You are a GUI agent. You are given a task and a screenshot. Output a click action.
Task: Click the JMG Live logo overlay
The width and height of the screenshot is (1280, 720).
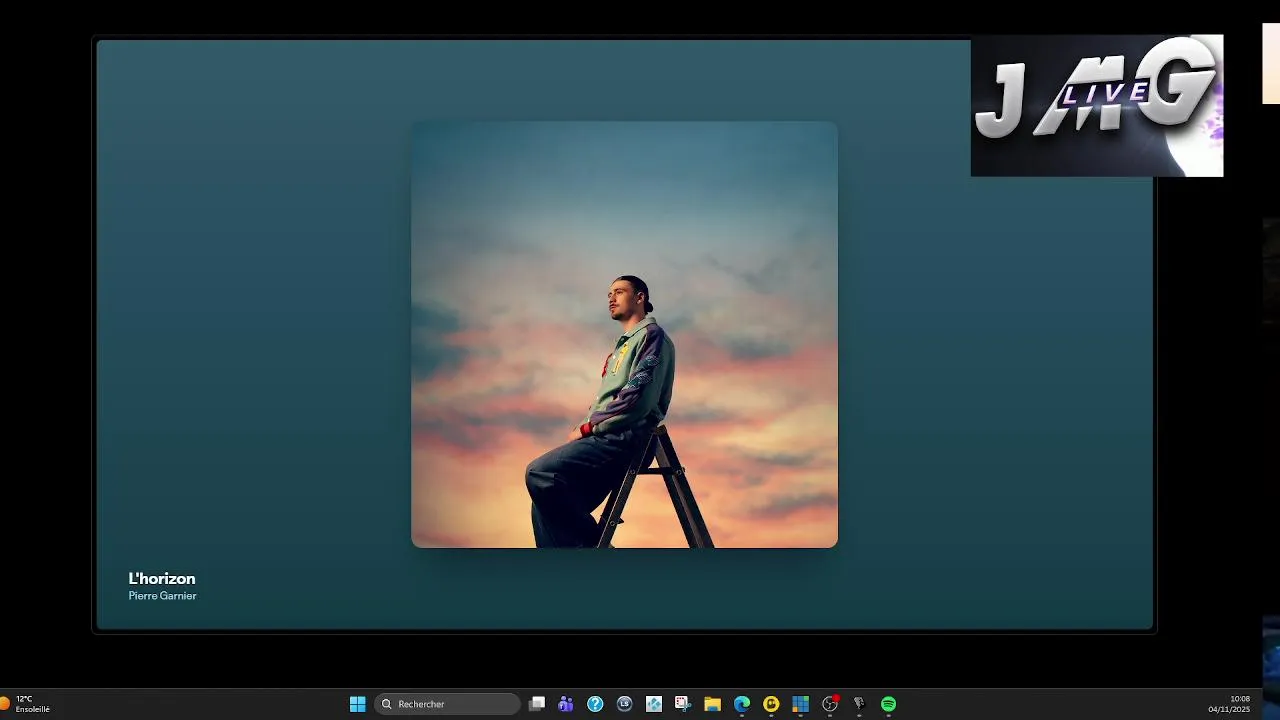click(1097, 106)
